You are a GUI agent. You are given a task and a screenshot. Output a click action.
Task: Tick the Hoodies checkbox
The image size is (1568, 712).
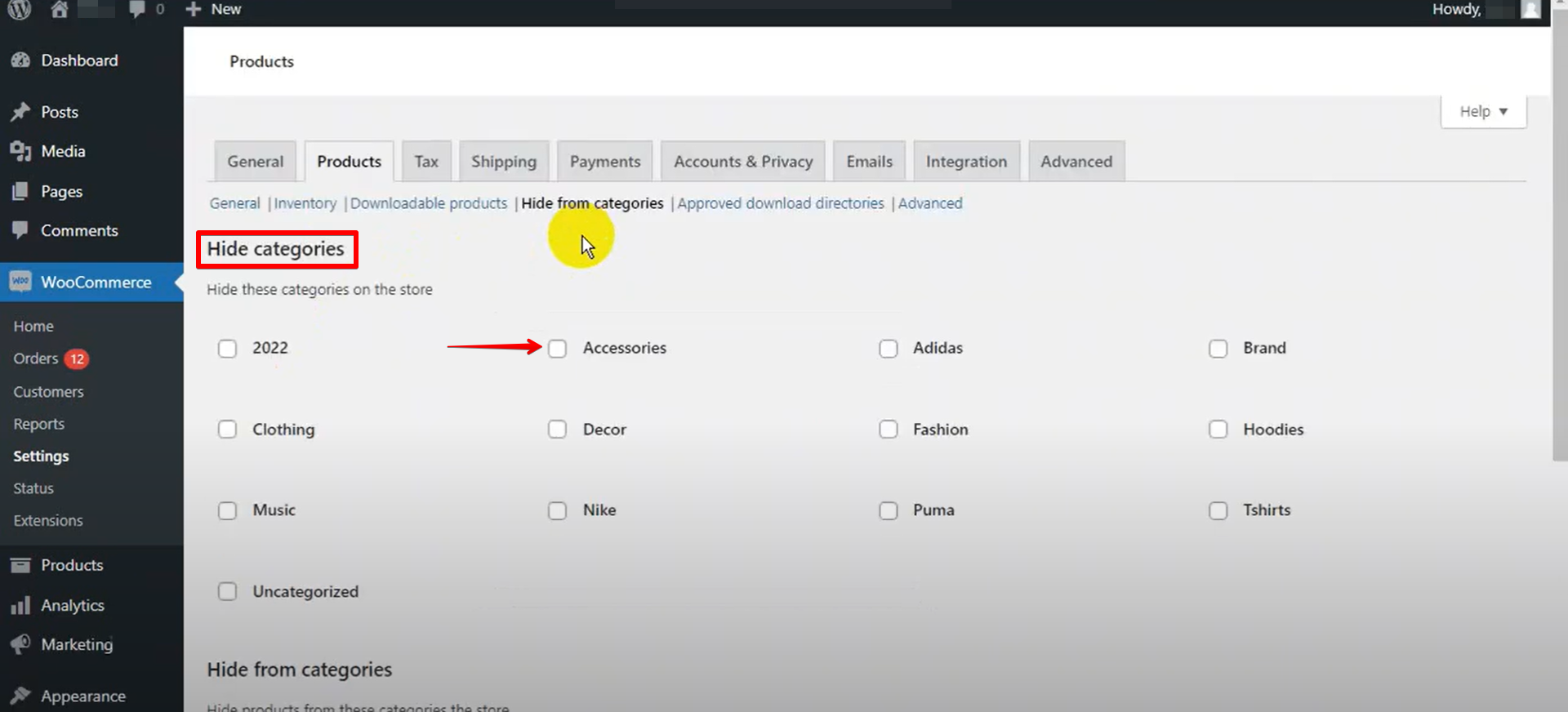pyautogui.click(x=1218, y=429)
